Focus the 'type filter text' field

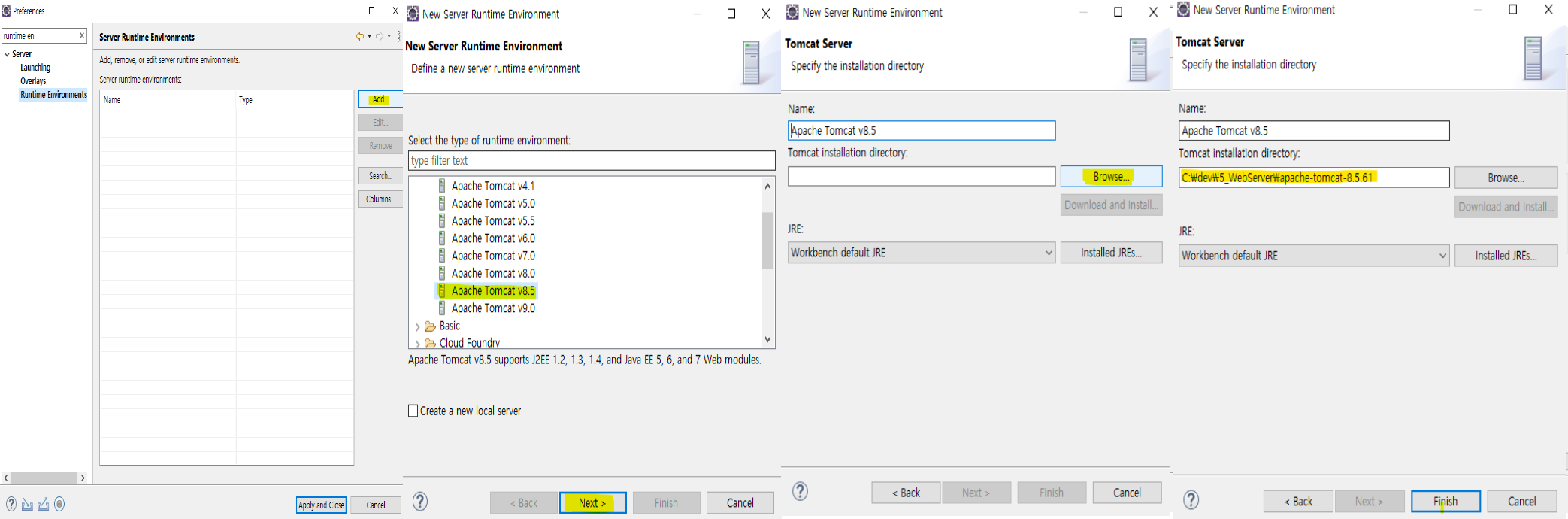tap(592, 160)
